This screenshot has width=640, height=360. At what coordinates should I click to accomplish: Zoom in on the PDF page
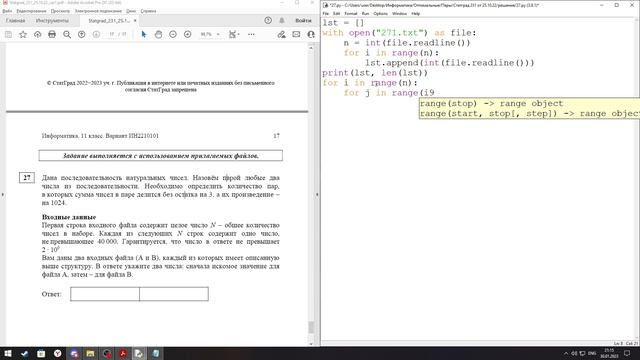pyautogui.click(x=188, y=35)
